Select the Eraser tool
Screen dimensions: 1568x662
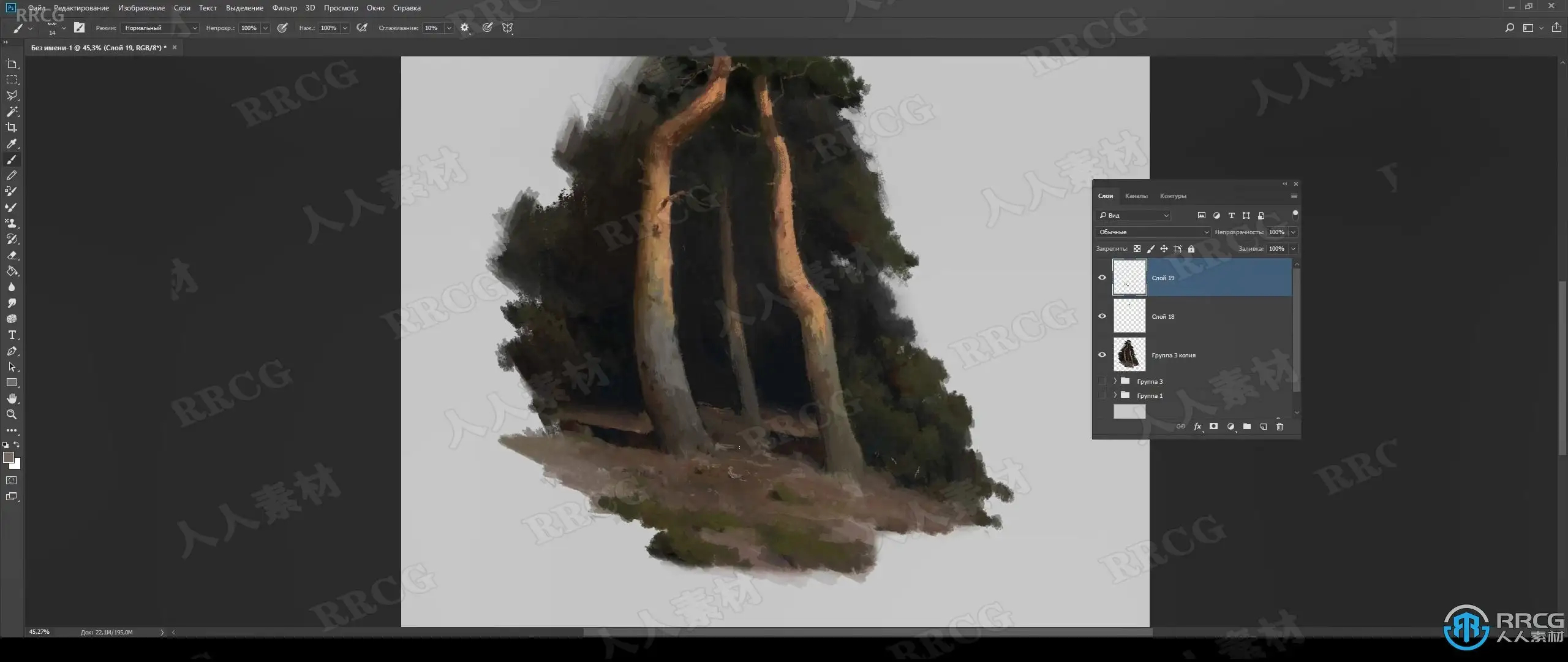[12, 255]
